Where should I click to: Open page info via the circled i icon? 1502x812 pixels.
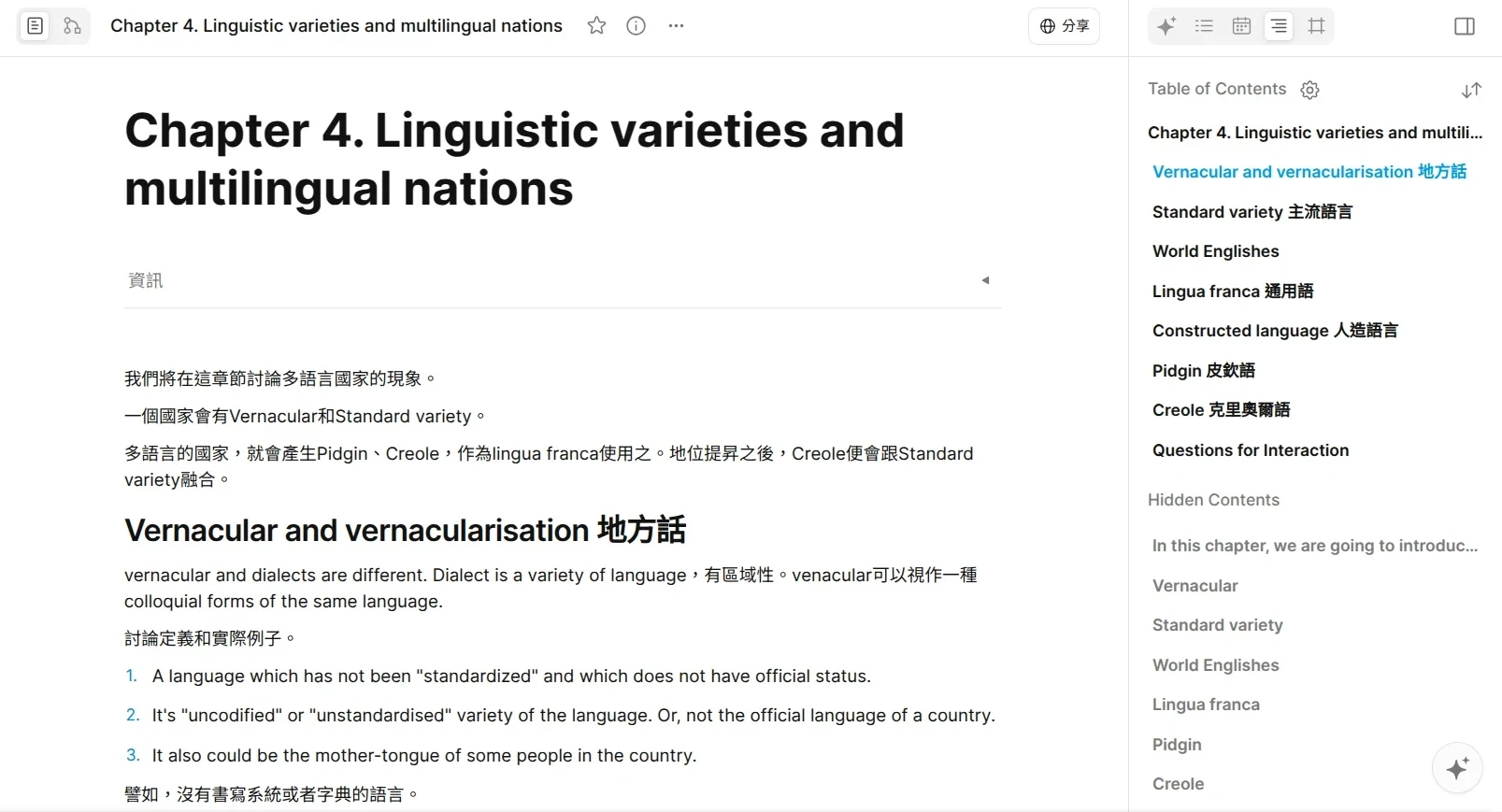pyautogui.click(x=636, y=26)
